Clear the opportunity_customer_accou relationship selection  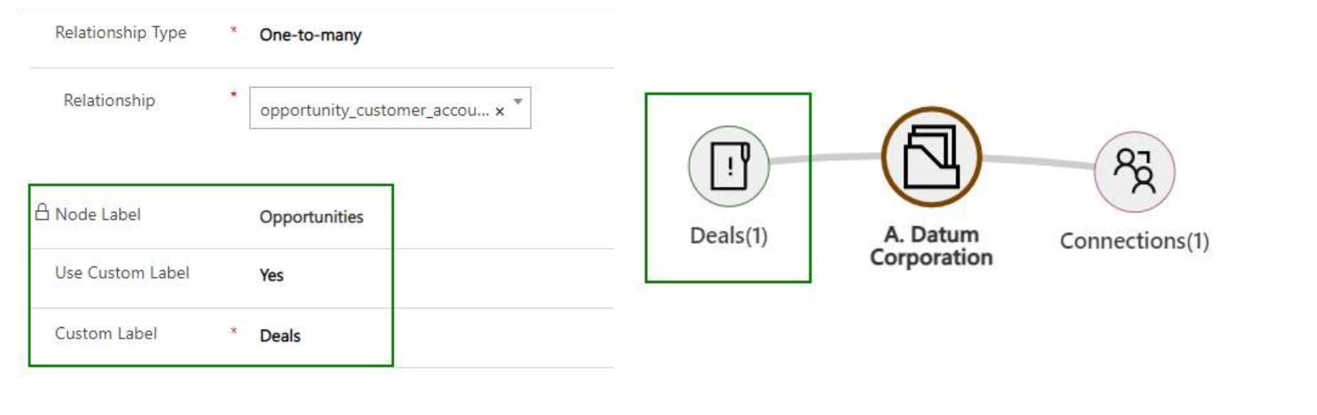pyautogui.click(x=499, y=111)
